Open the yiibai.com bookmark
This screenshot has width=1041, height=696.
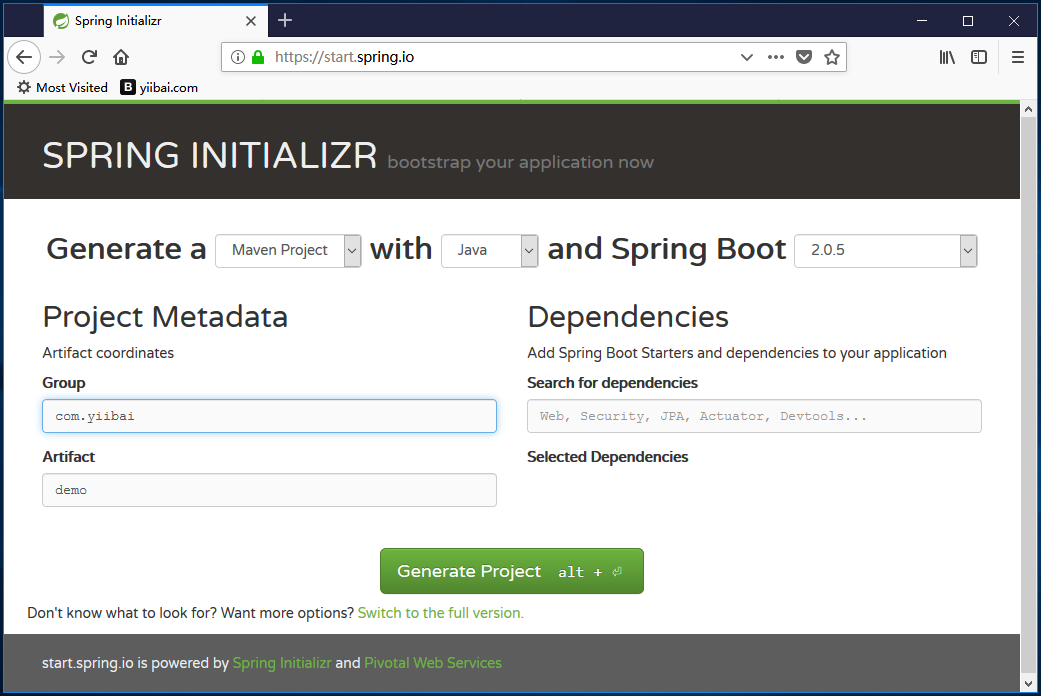point(159,87)
